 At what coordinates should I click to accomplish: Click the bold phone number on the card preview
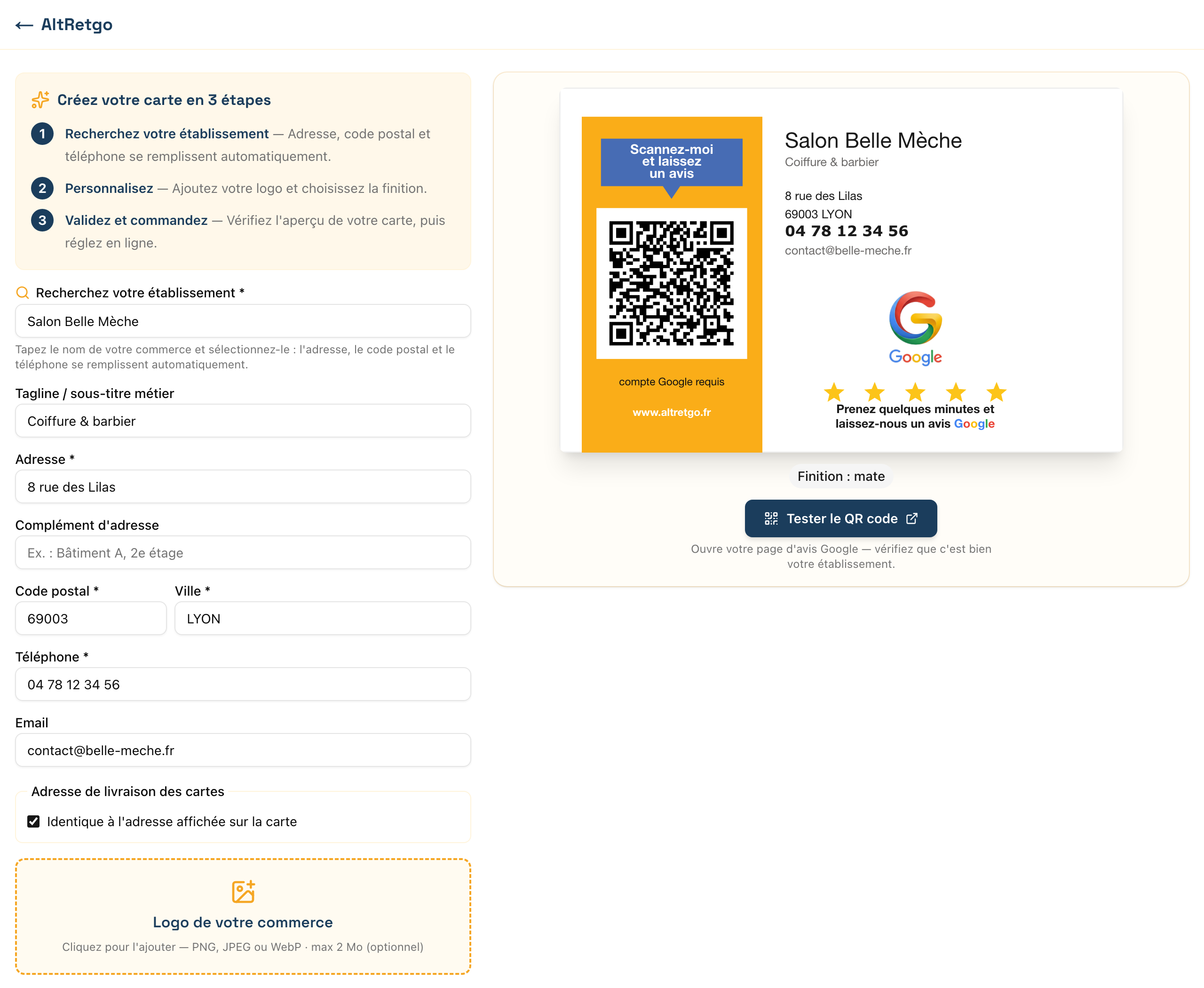[x=847, y=231]
